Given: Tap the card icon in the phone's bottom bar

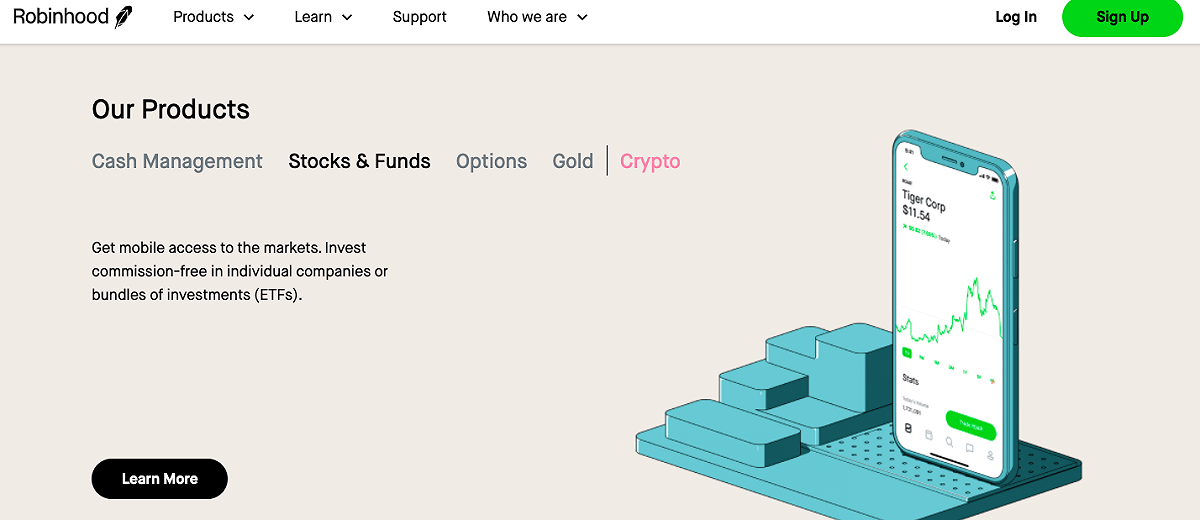Looking at the screenshot, I should [x=928, y=435].
